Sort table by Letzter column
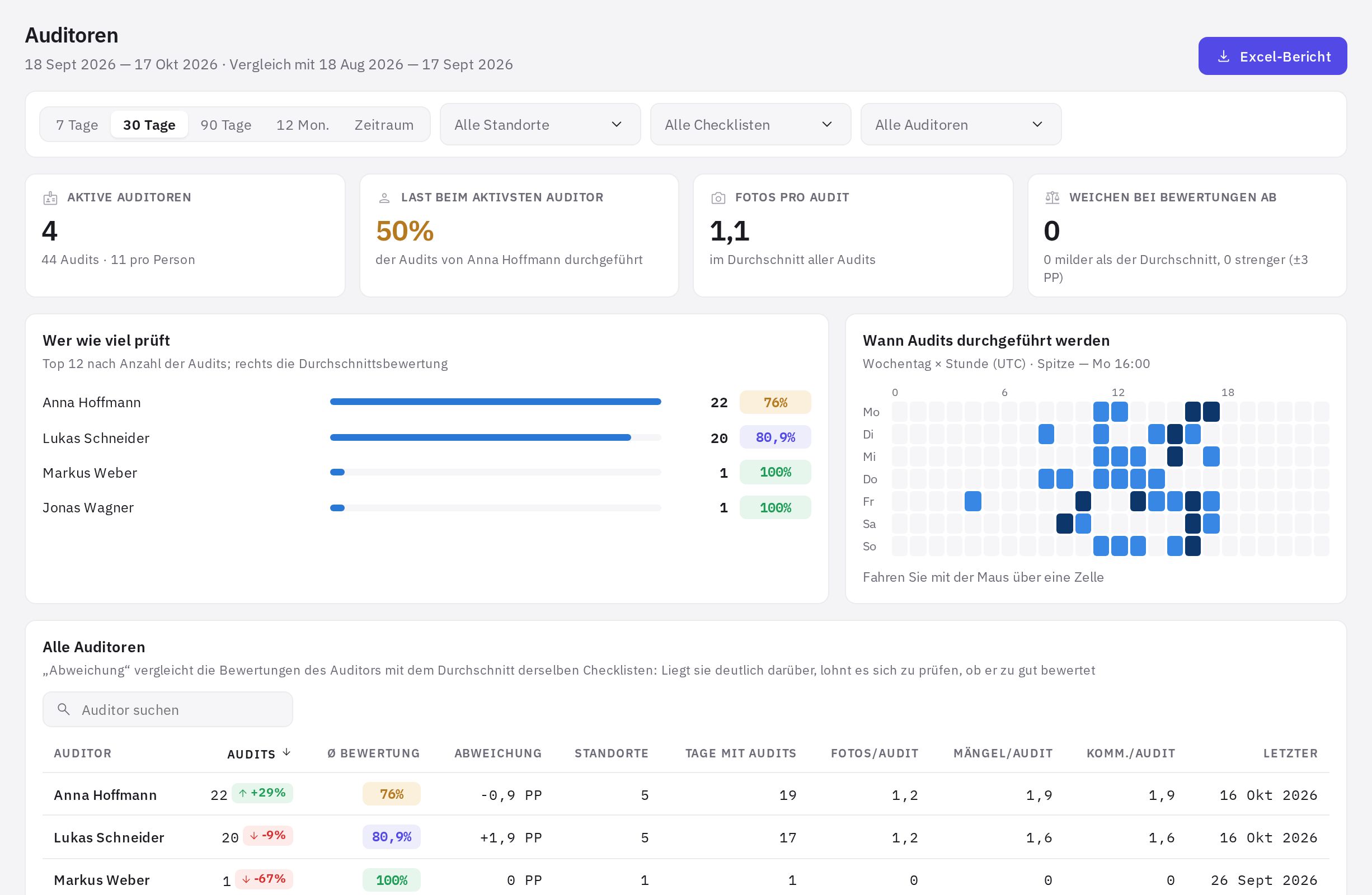Screen dimensions: 1372x895 coord(1290,753)
